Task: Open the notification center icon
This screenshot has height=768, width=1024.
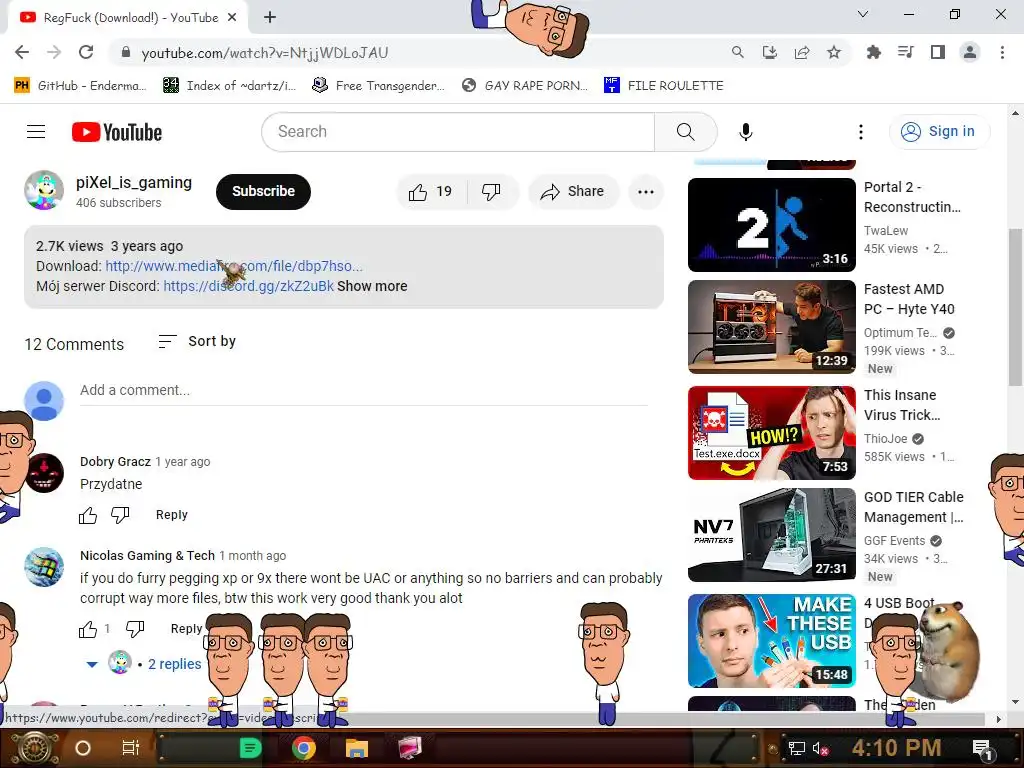Action: point(982,749)
